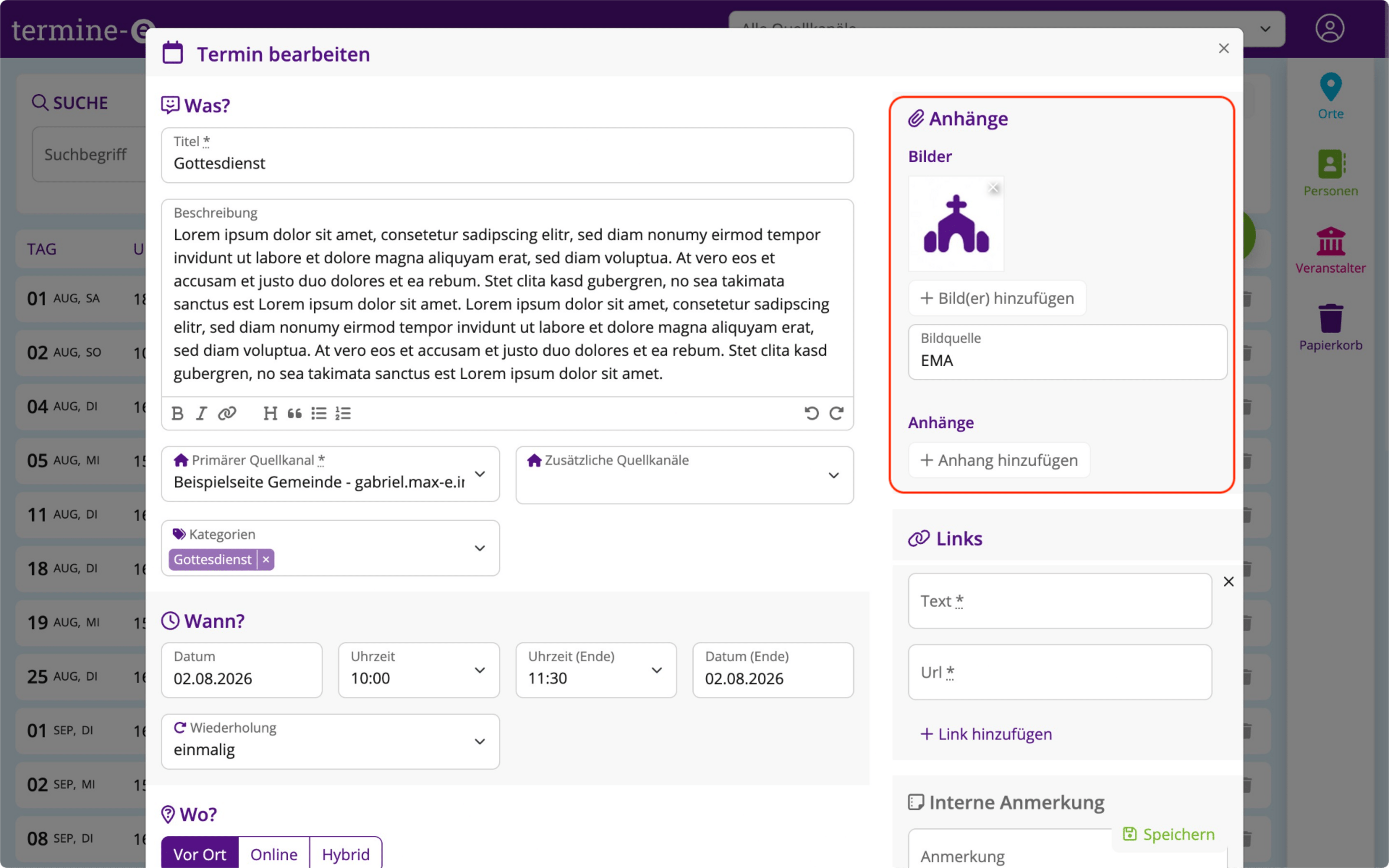Select the 02 SEP, MI row

click(x=80, y=784)
